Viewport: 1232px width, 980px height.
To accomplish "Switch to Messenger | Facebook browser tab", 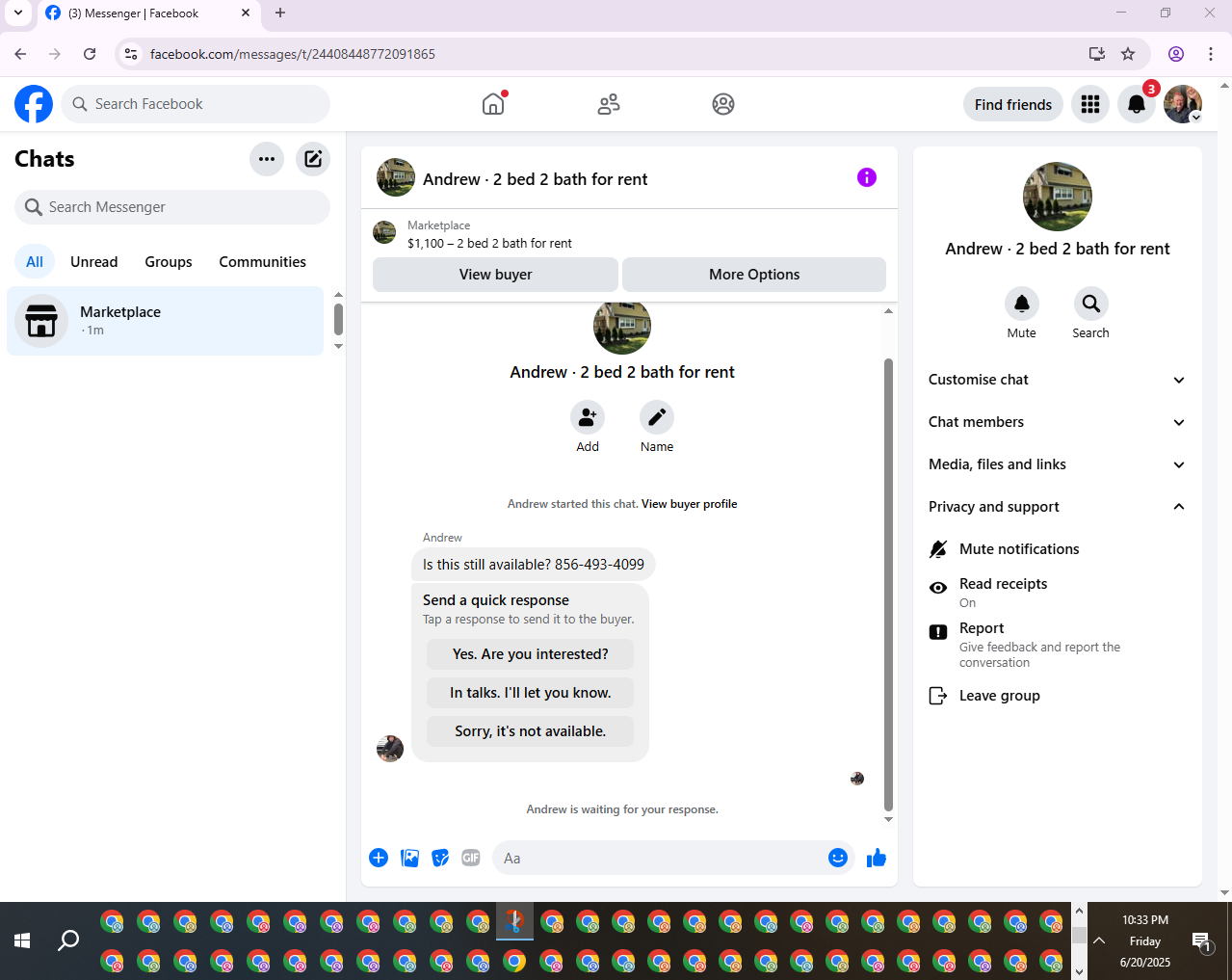I will (x=147, y=13).
